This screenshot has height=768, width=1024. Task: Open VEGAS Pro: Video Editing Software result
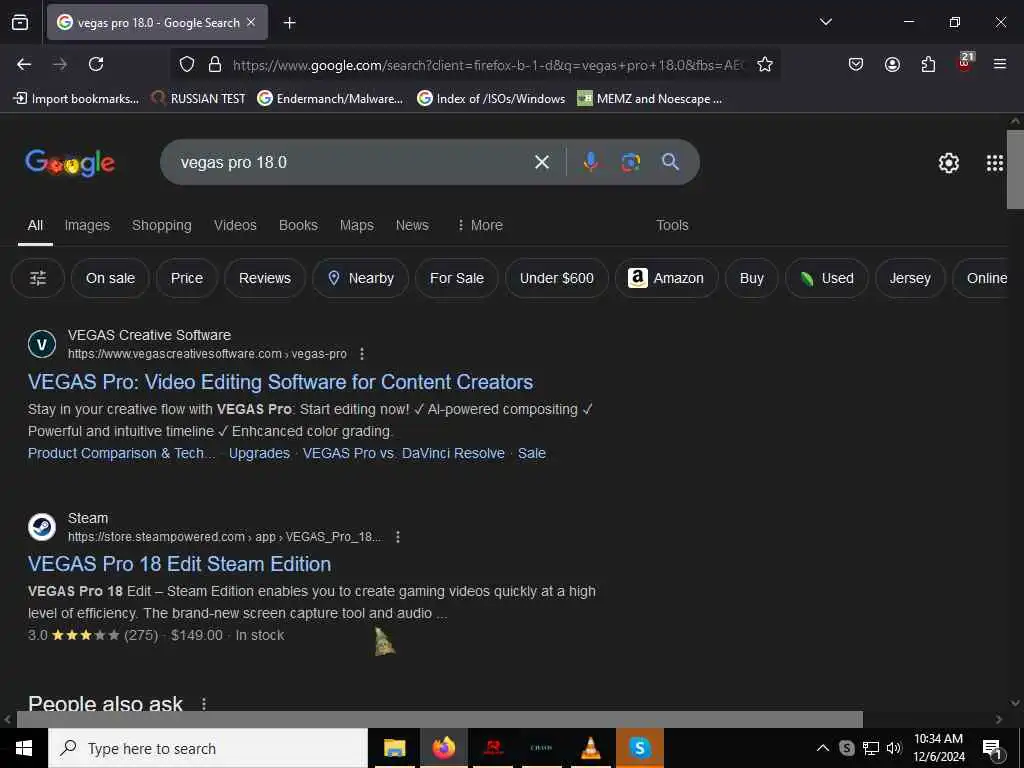tap(280, 382)
